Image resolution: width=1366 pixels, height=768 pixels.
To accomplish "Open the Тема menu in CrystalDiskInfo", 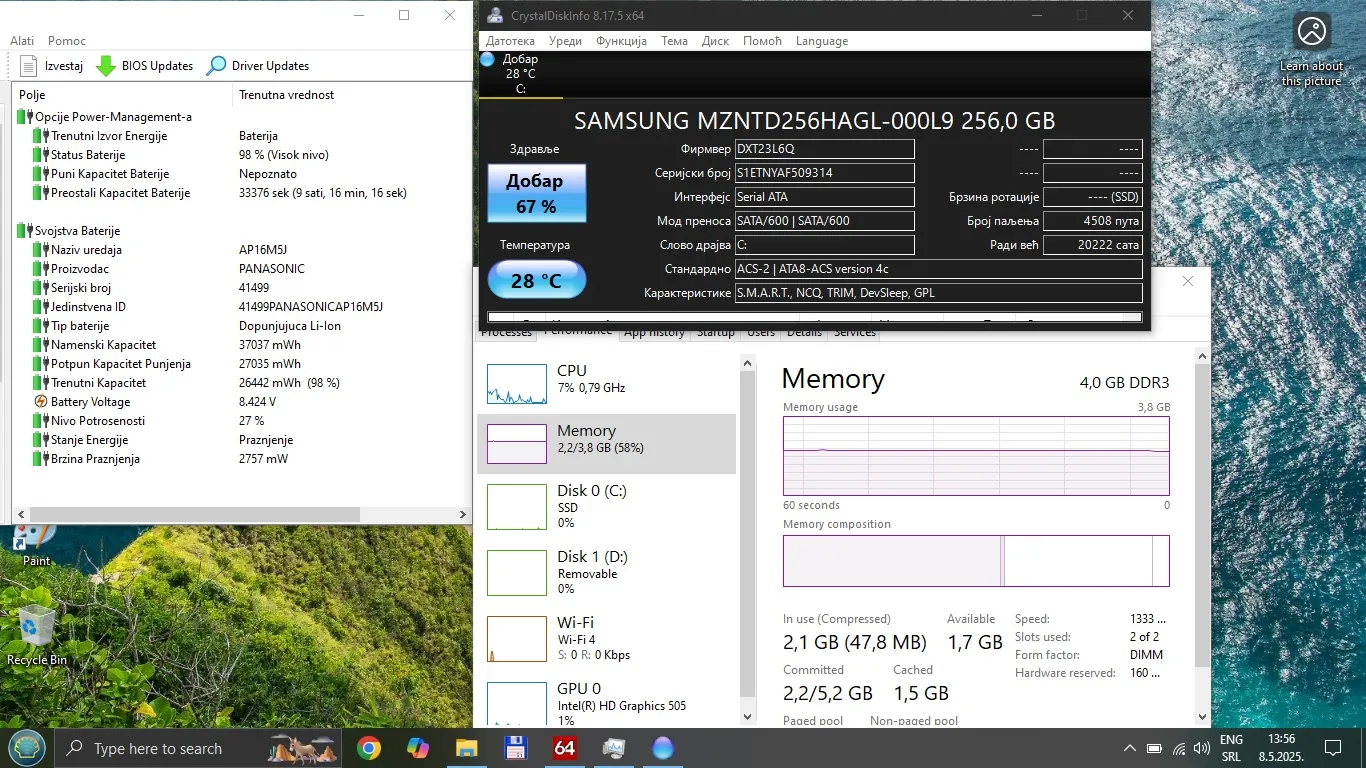I will click(674, 41).
